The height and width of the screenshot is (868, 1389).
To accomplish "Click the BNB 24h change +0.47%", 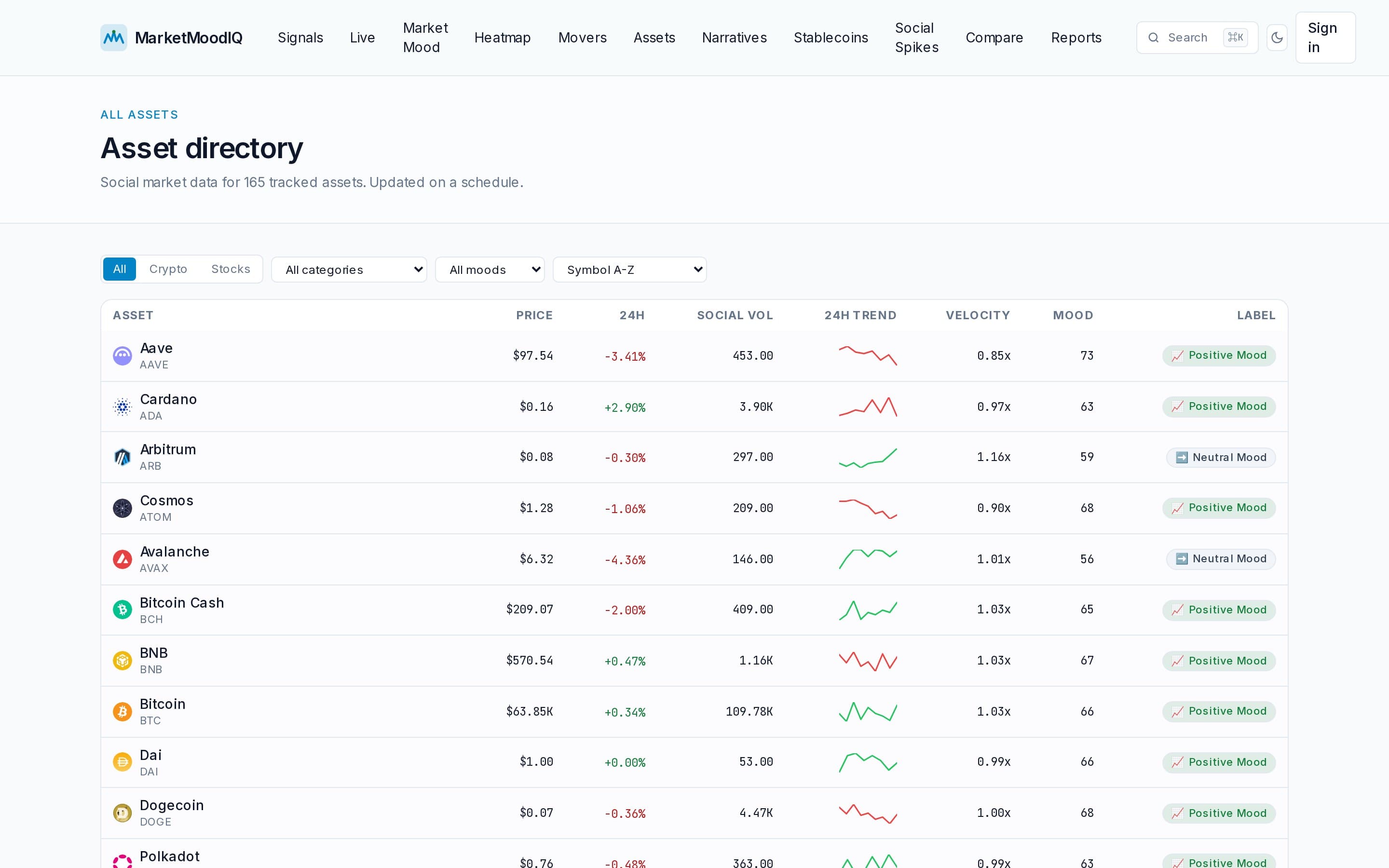I will [x=625, y=661].
